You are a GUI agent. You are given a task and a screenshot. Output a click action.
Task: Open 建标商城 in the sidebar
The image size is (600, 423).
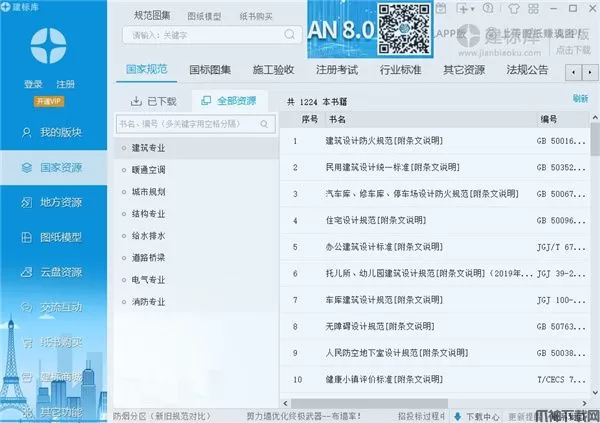(x=53, y=377)
